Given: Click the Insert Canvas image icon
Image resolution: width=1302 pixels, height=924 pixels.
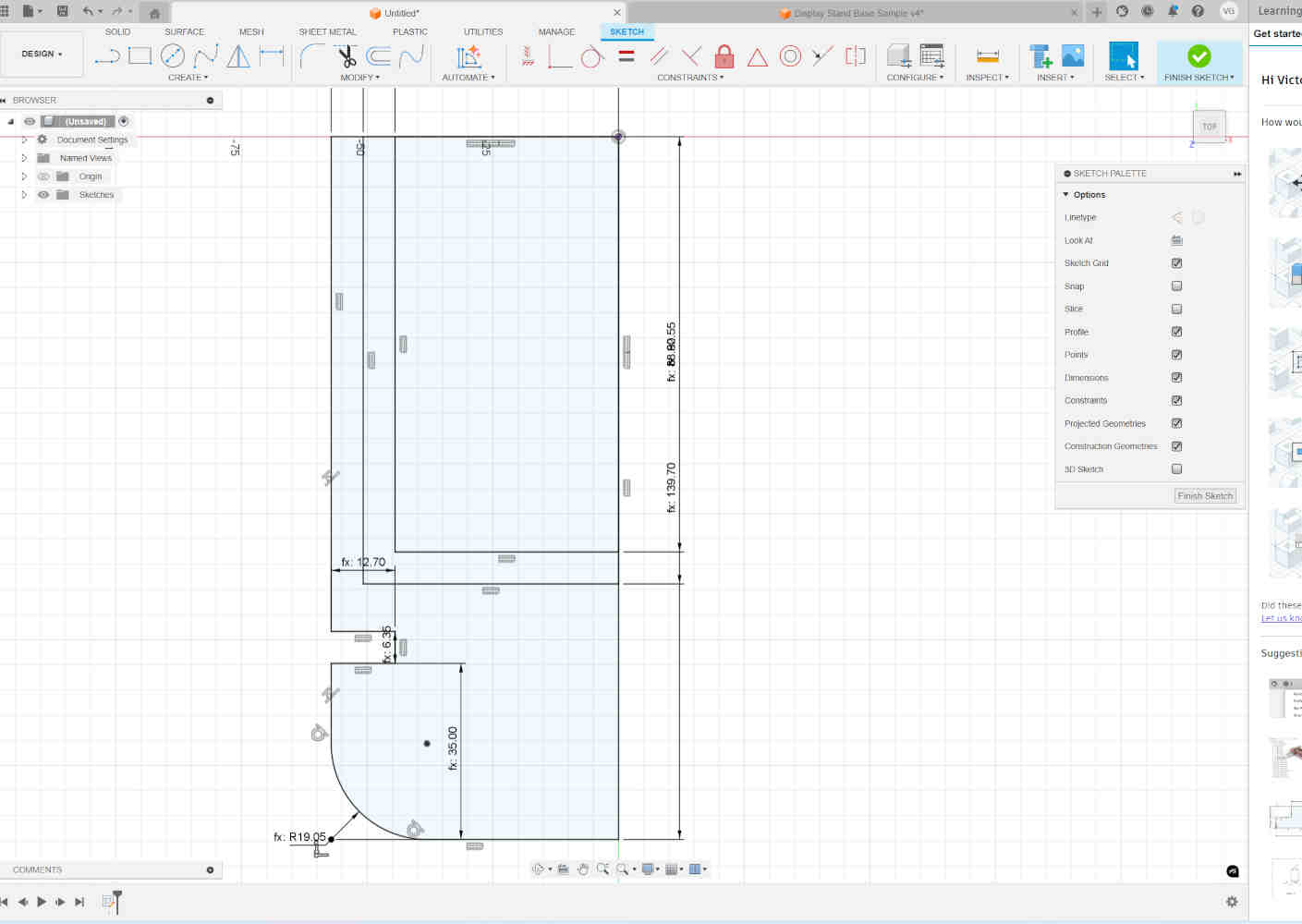Looking at the screenshot, I should [1073, 56].
